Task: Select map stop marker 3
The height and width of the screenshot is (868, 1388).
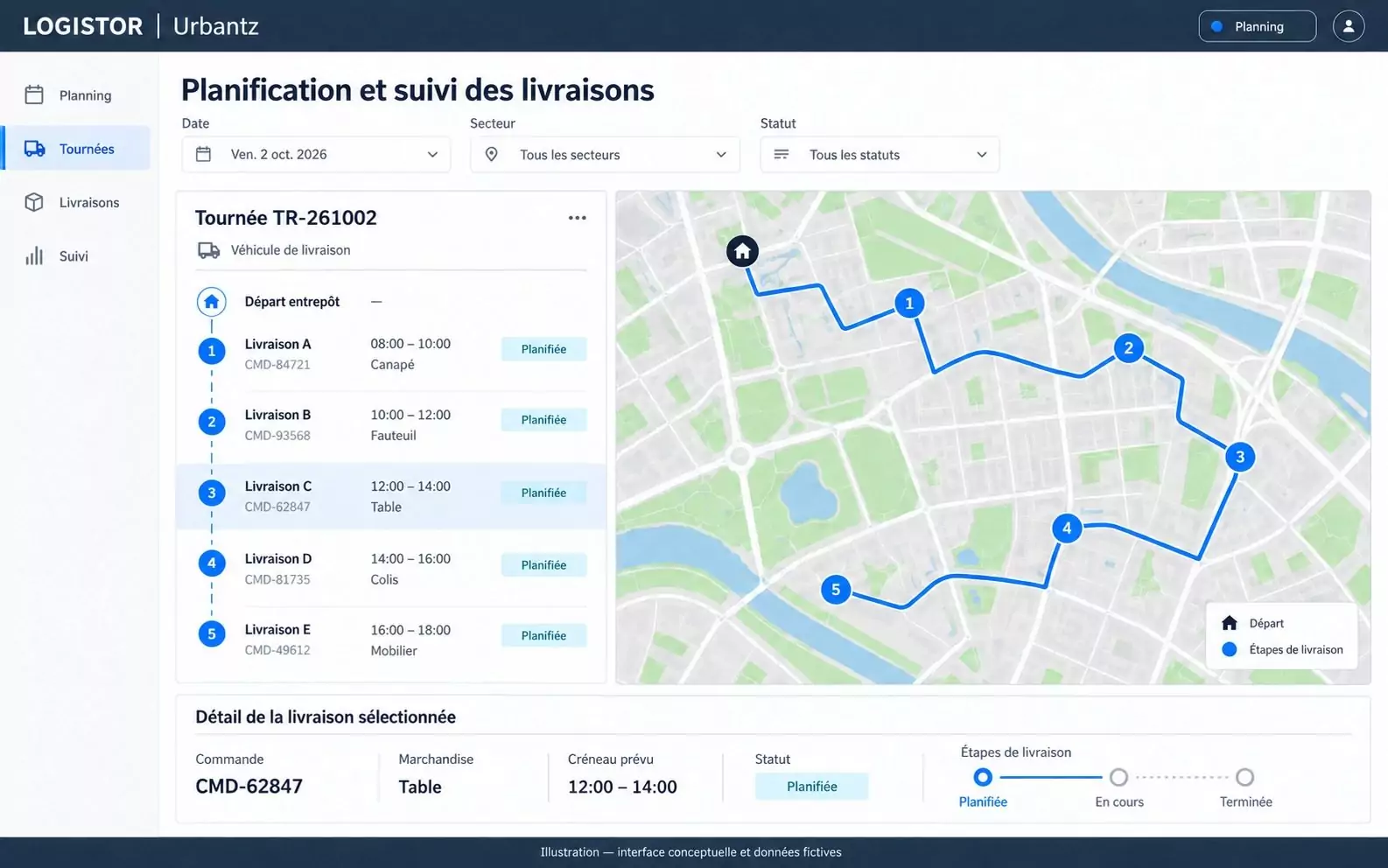Action: 1239,457
